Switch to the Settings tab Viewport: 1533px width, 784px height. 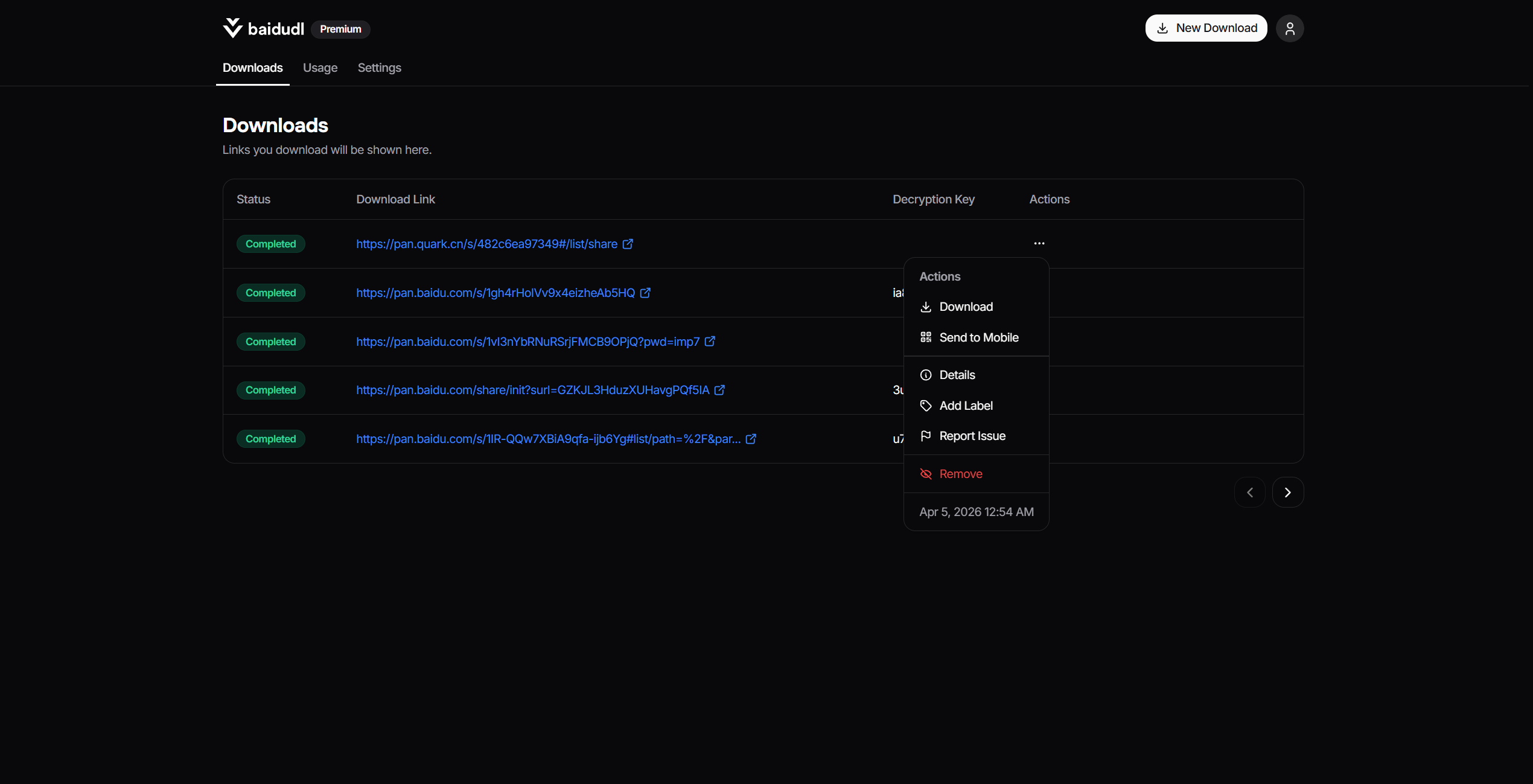pyautogui.click(x=379, y=68)
